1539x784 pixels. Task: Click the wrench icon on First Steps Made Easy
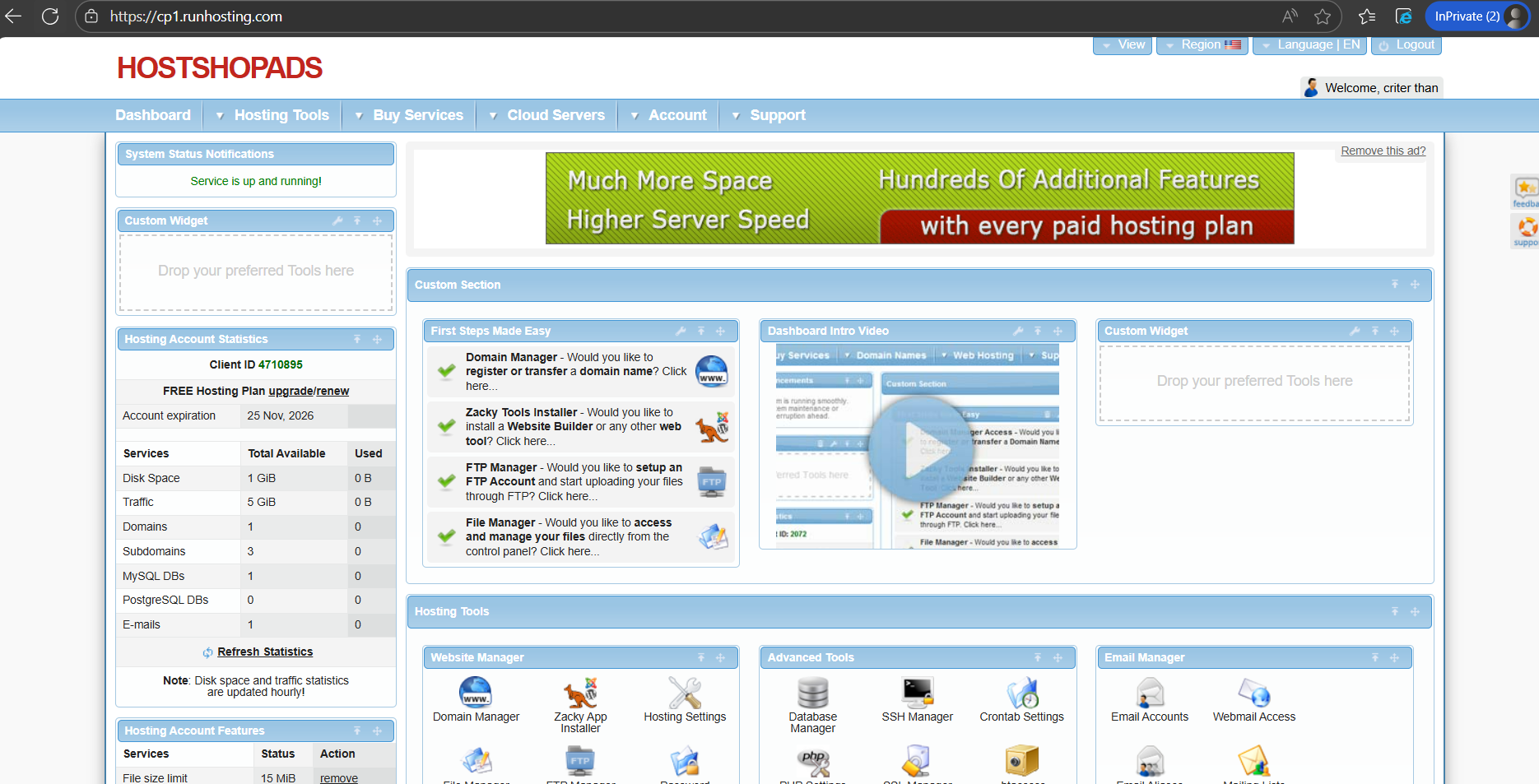coord(681,331)
